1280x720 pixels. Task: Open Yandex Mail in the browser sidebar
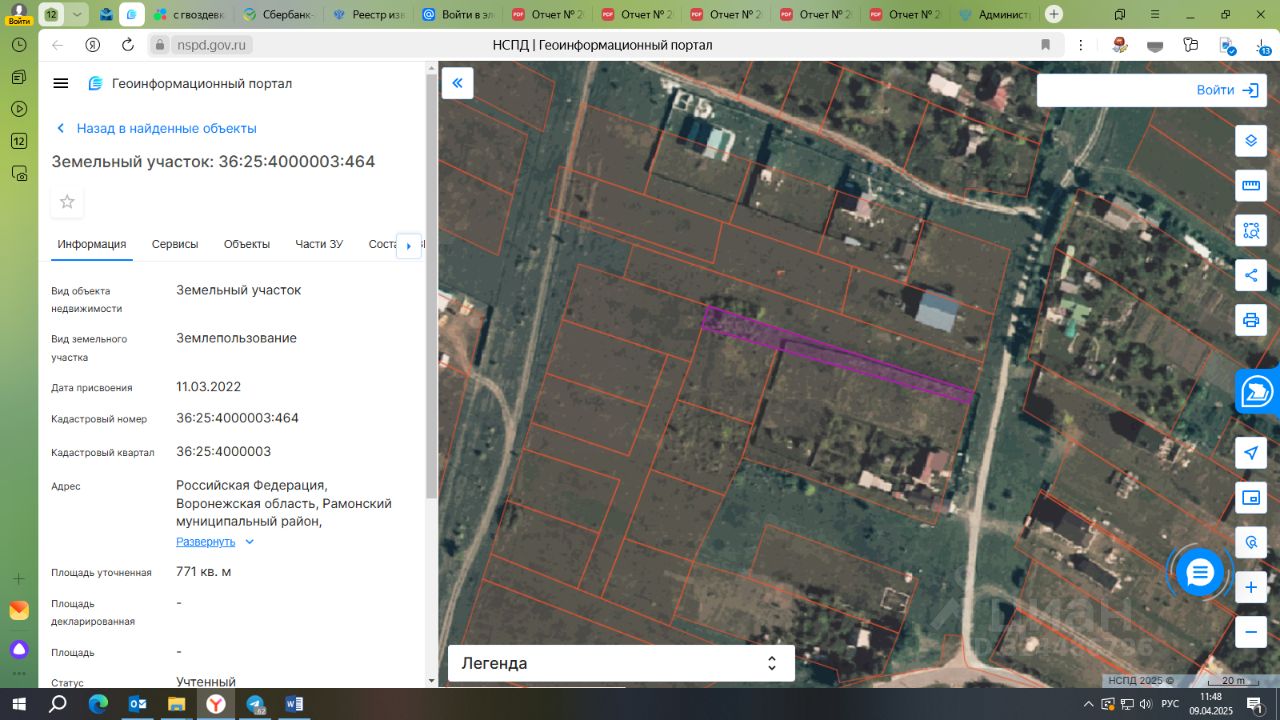pyautogui.click(x=19, y=610)
